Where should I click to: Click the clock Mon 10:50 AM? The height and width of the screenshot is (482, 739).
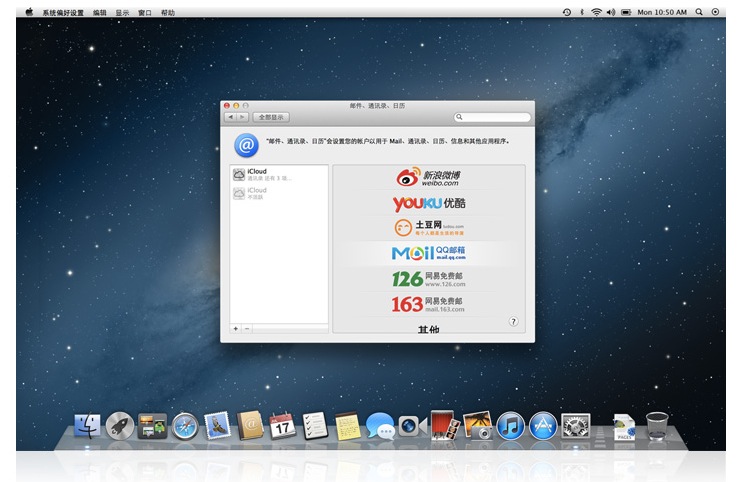click(x=662, y=12)
